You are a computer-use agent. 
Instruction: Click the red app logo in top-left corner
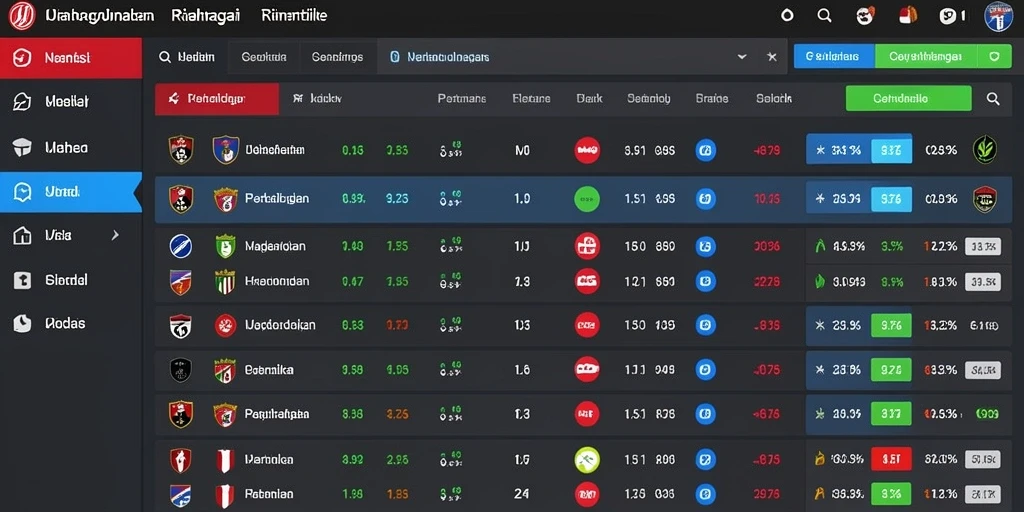pyautogui.click(x=22, y=16)
